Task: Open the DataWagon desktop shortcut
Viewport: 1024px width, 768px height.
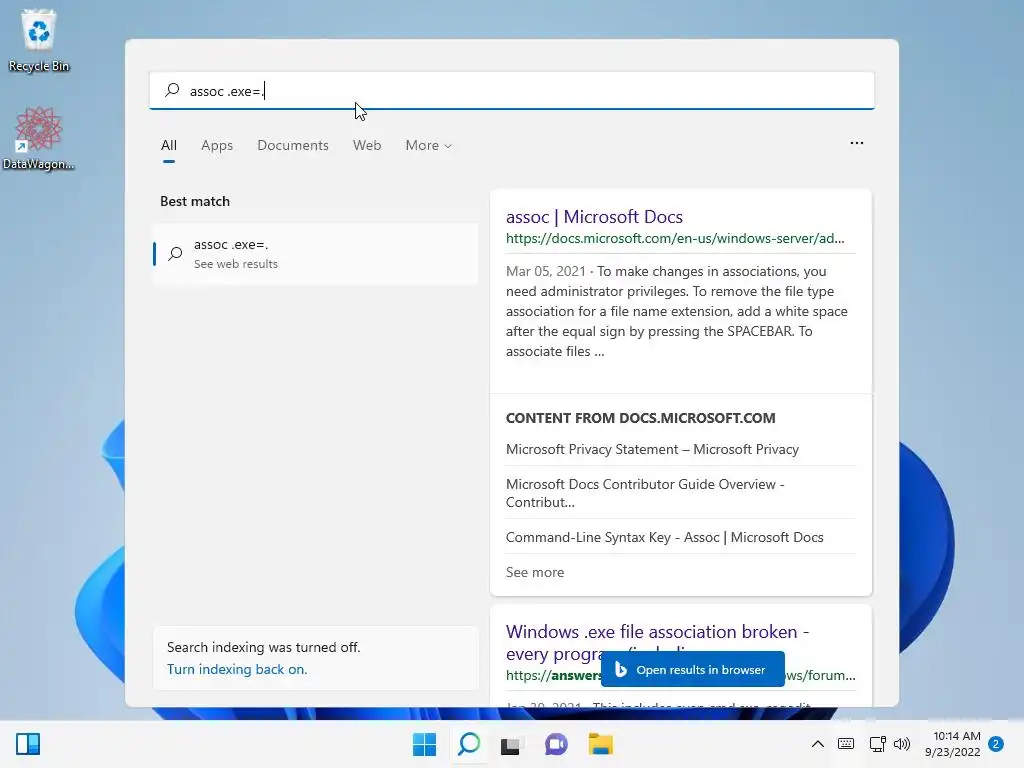Action: coord(39,138)
